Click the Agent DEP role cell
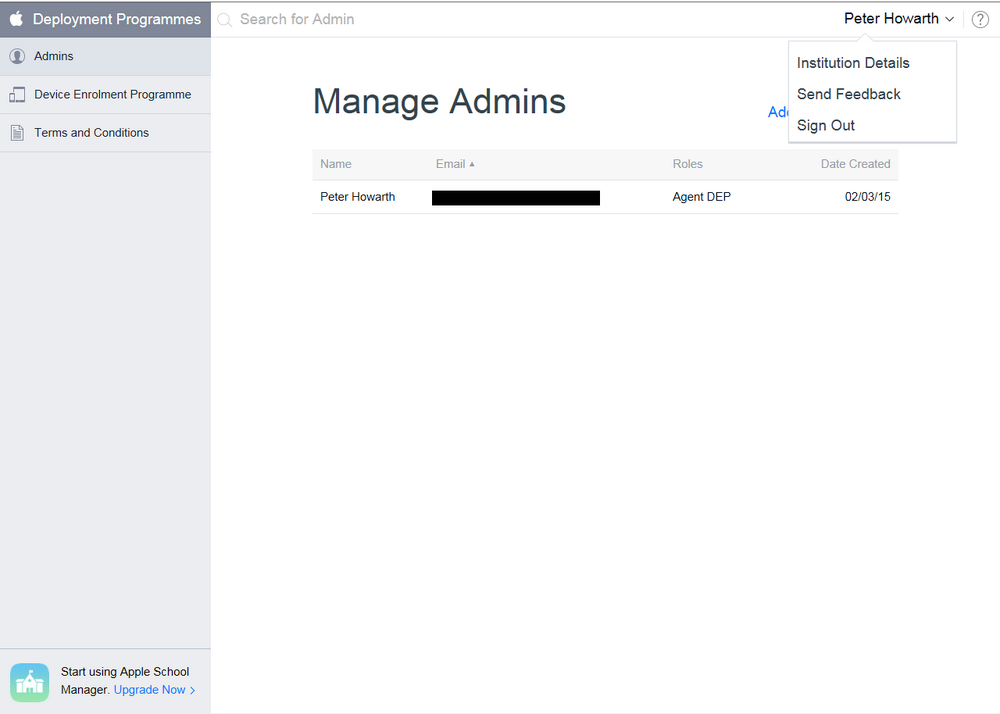This screenshot has height=714, width=1000. pos(702,197)
